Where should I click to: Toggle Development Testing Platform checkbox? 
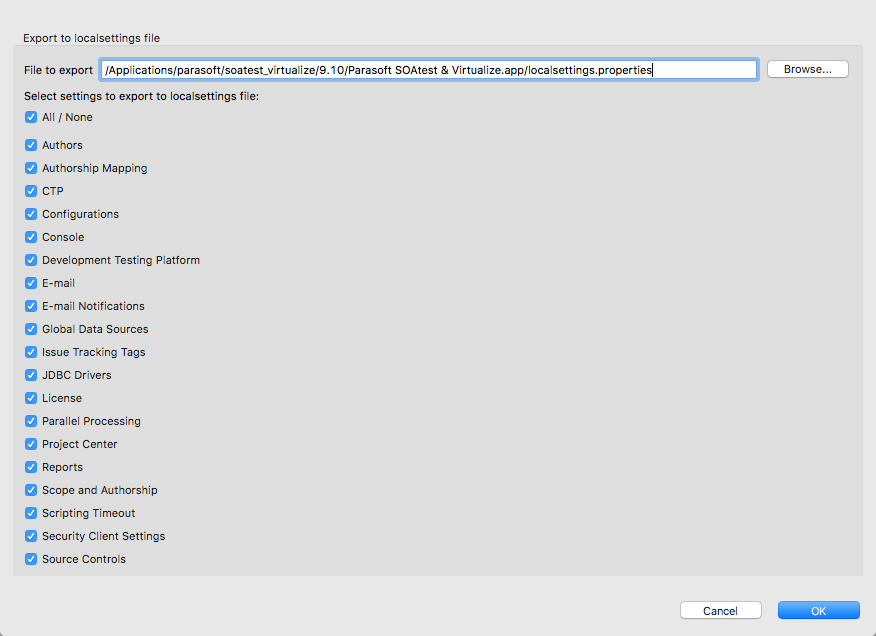click(31, 260)
